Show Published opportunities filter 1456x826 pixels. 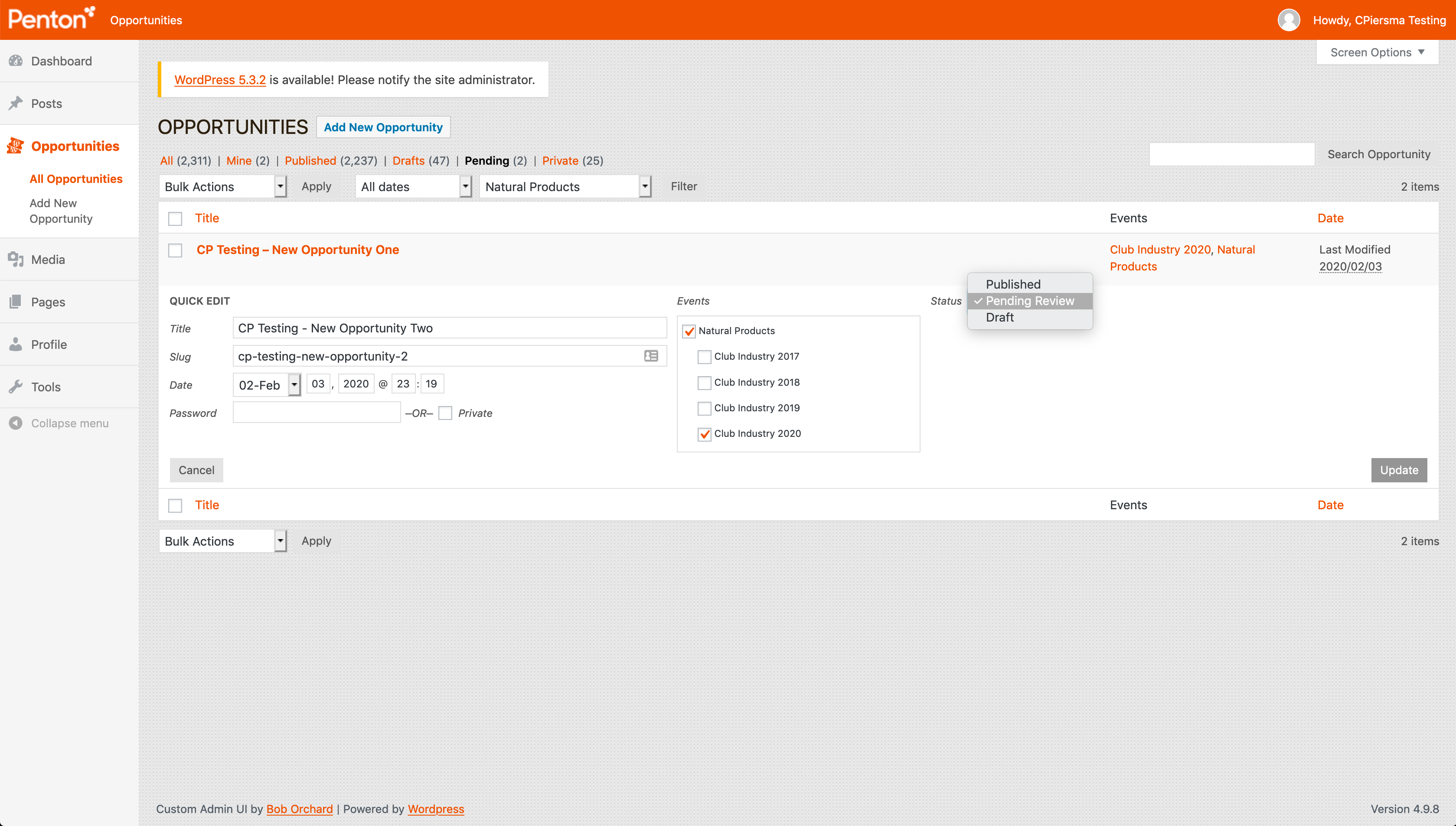(x=310, y=160)
